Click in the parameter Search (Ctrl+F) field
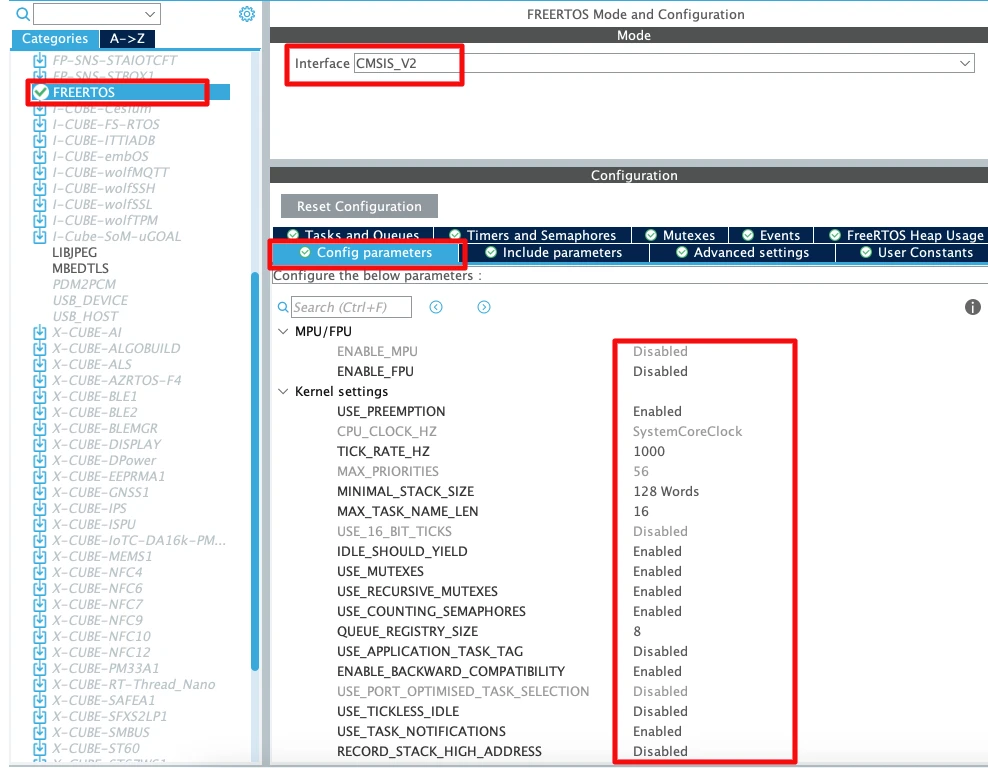Image resolution: width=988 pixels, height=768 pixels. (351, 307)
